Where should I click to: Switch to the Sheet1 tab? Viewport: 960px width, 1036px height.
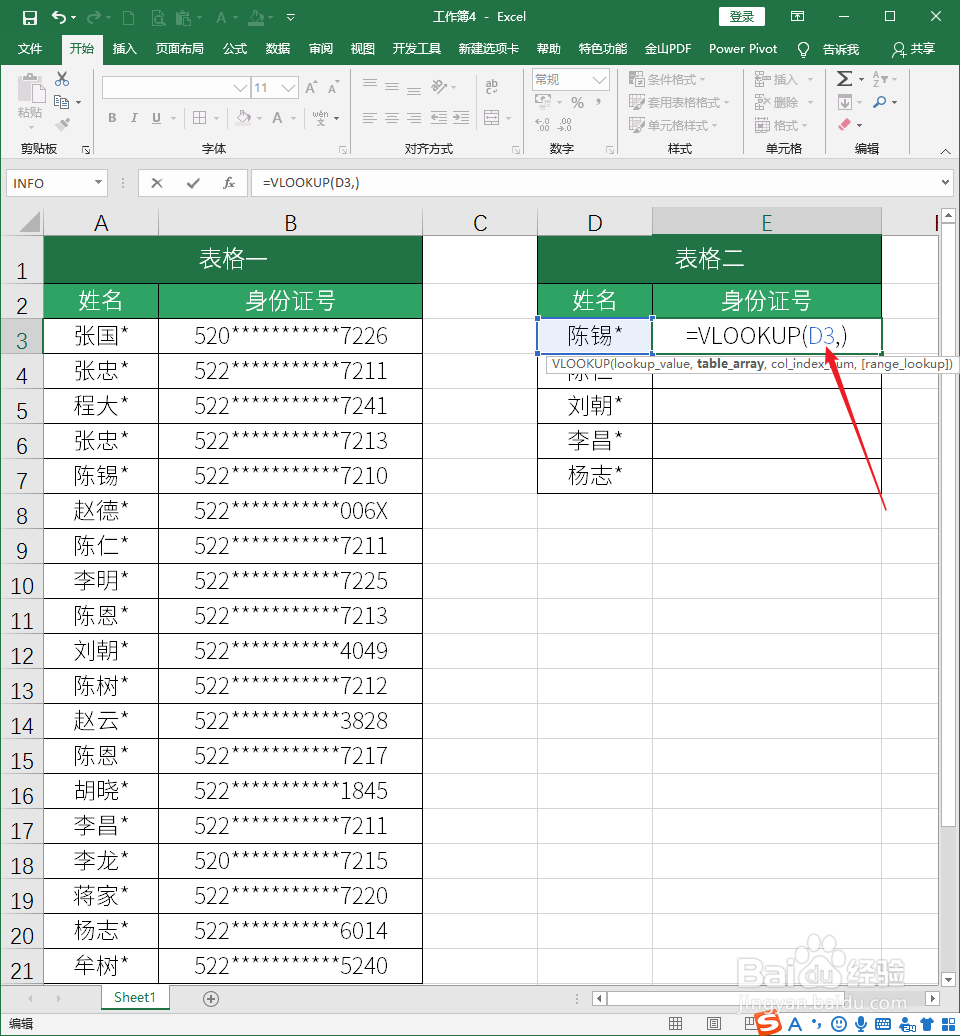coord(134,997)
